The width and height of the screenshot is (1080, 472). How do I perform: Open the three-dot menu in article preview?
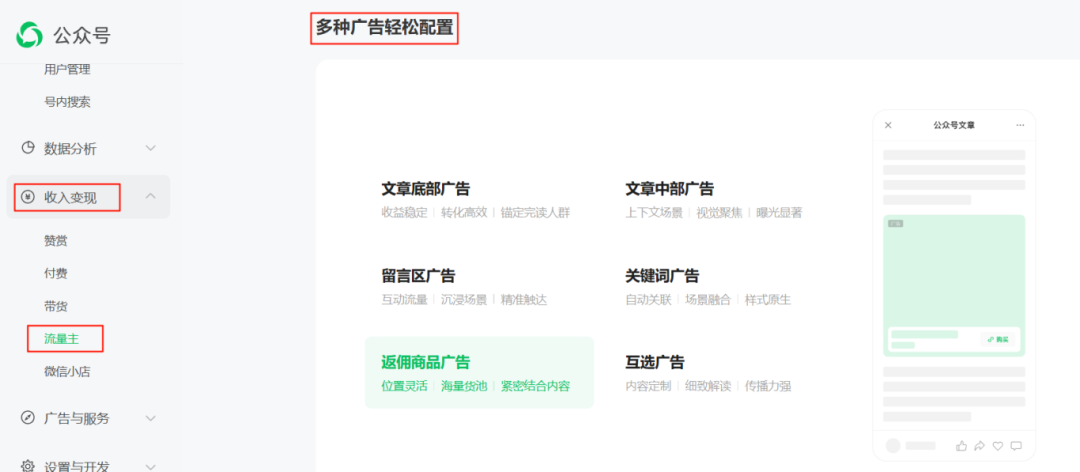1020,125
